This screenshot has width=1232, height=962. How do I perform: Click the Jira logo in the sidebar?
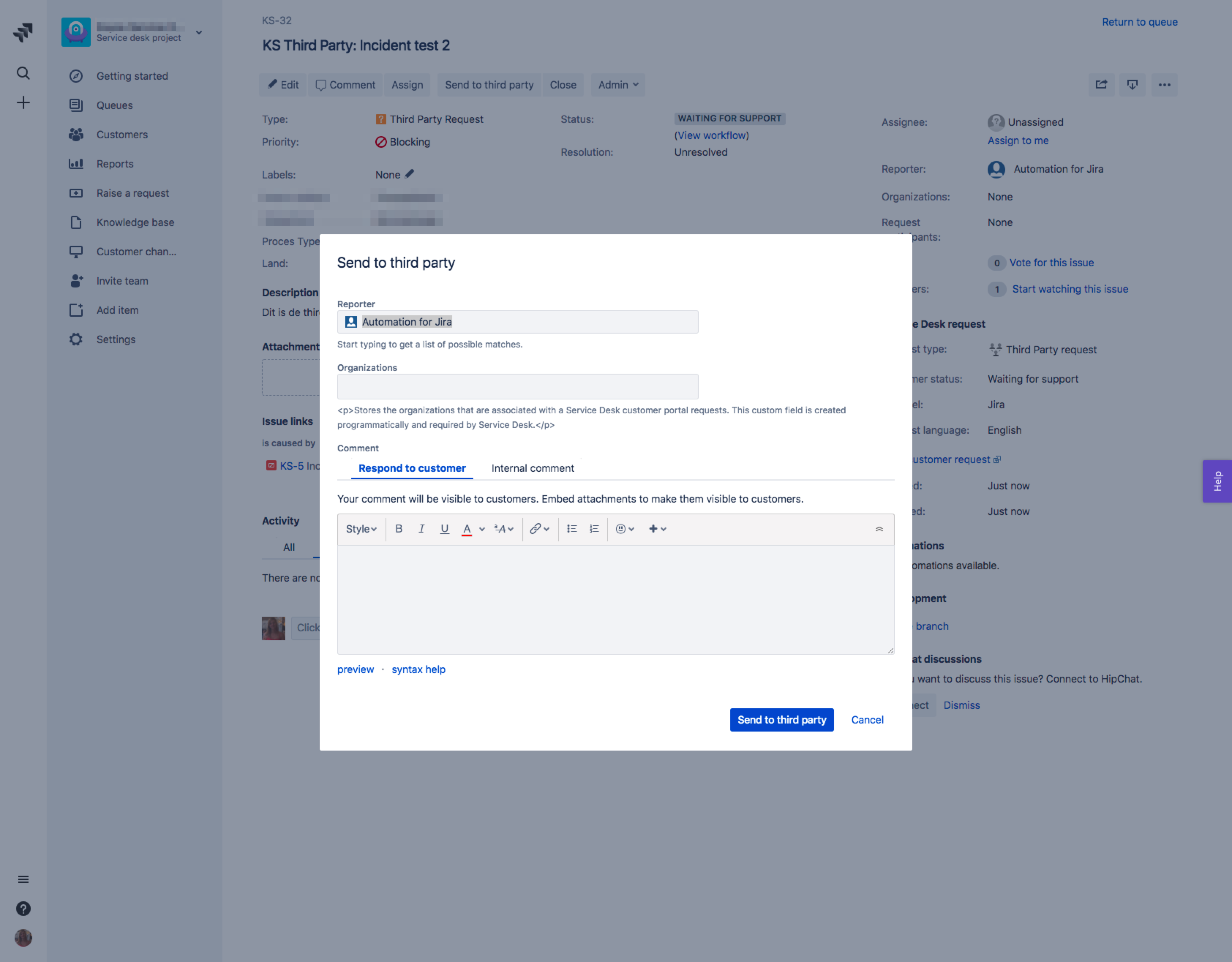point(23,32)
